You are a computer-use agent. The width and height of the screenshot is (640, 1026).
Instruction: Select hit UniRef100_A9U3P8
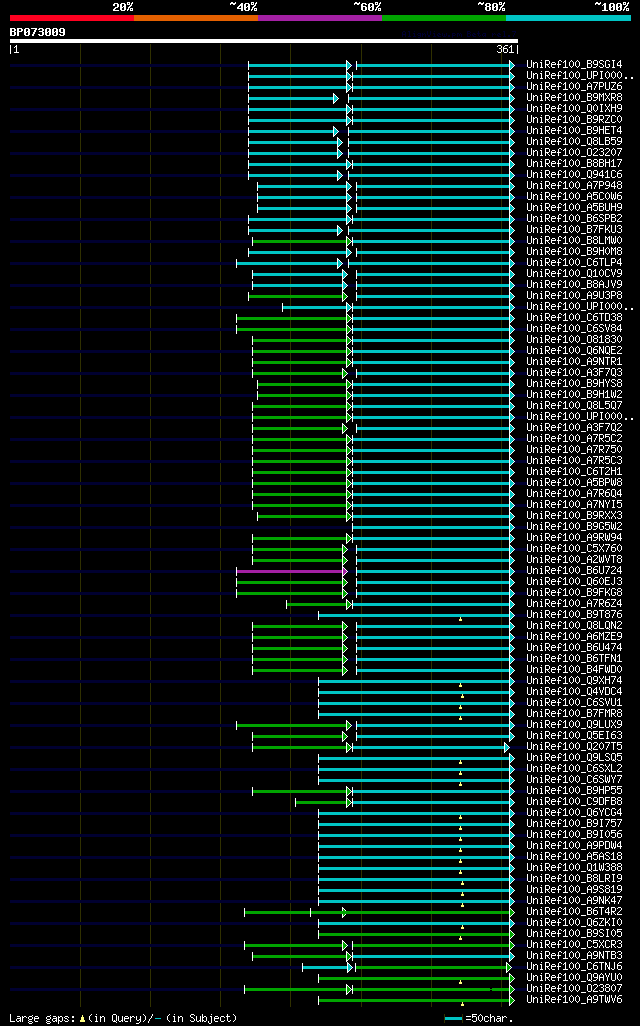pyautogui.click(x=575, y=296)
